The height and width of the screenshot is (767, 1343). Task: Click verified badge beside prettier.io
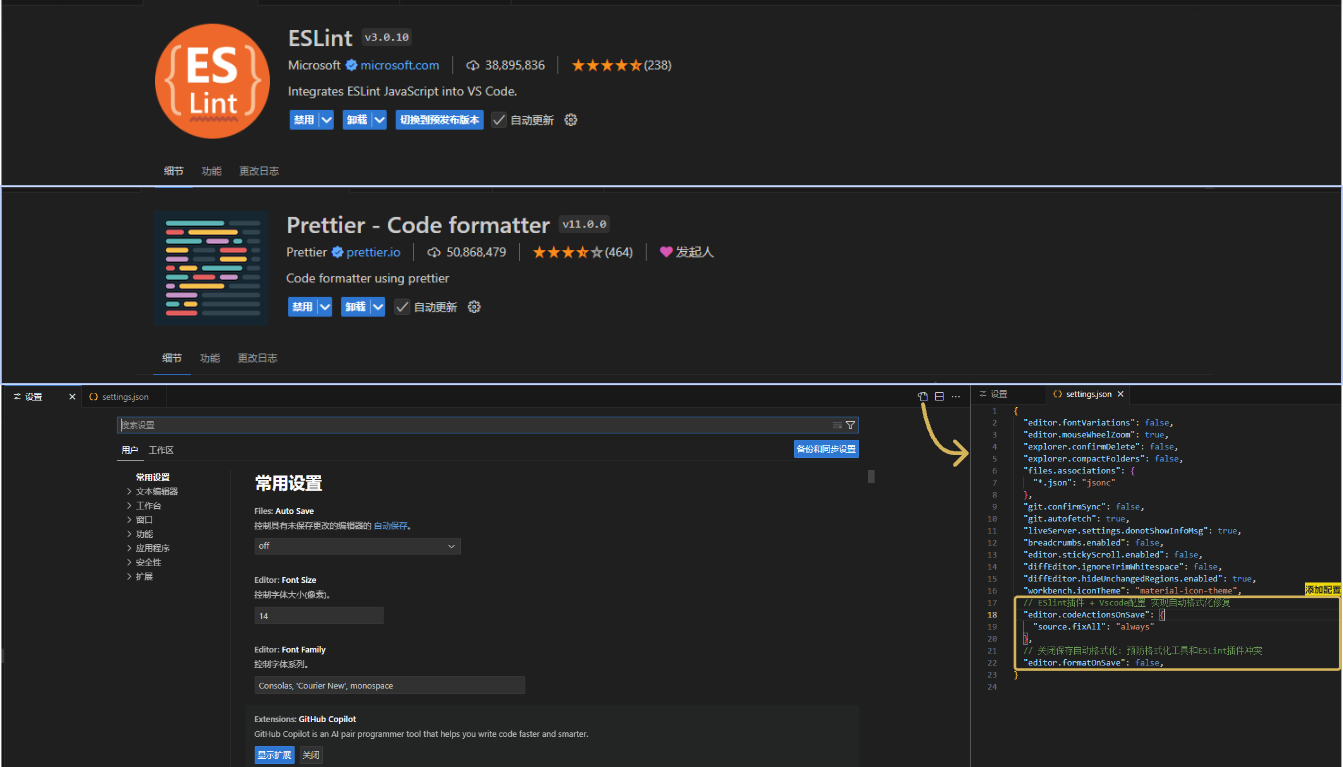(338, 252)
